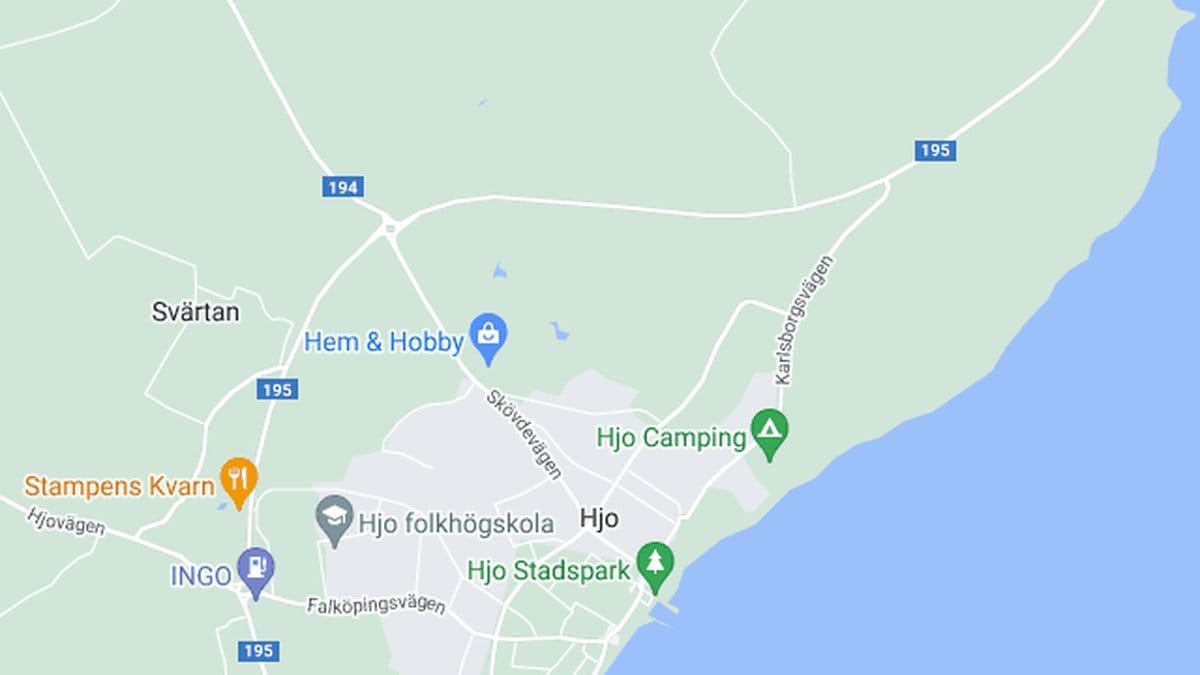Click the Hem & Hobby label text
The width and height of the screenshot is (1200, 675).
(x=384, y=342)
